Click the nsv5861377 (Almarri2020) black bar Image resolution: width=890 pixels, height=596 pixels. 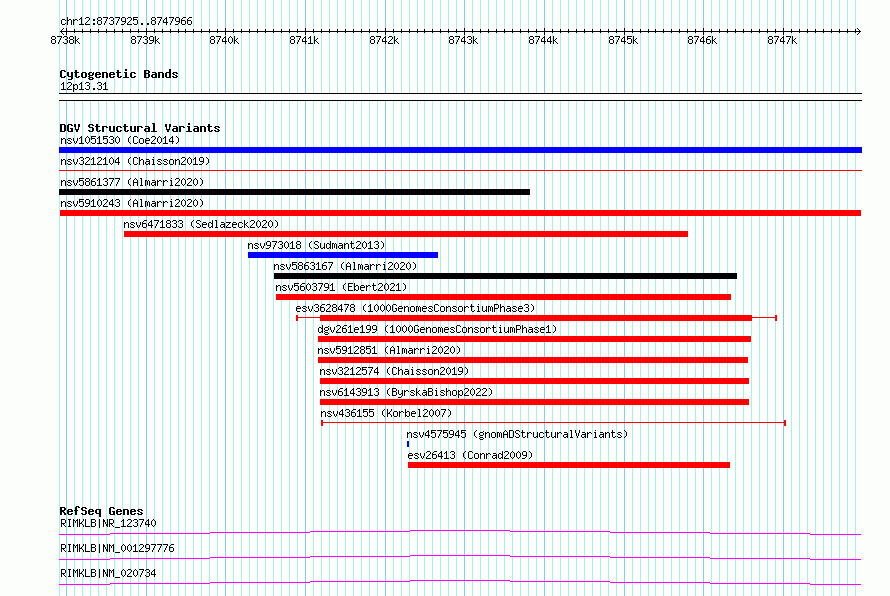[295, 192]
